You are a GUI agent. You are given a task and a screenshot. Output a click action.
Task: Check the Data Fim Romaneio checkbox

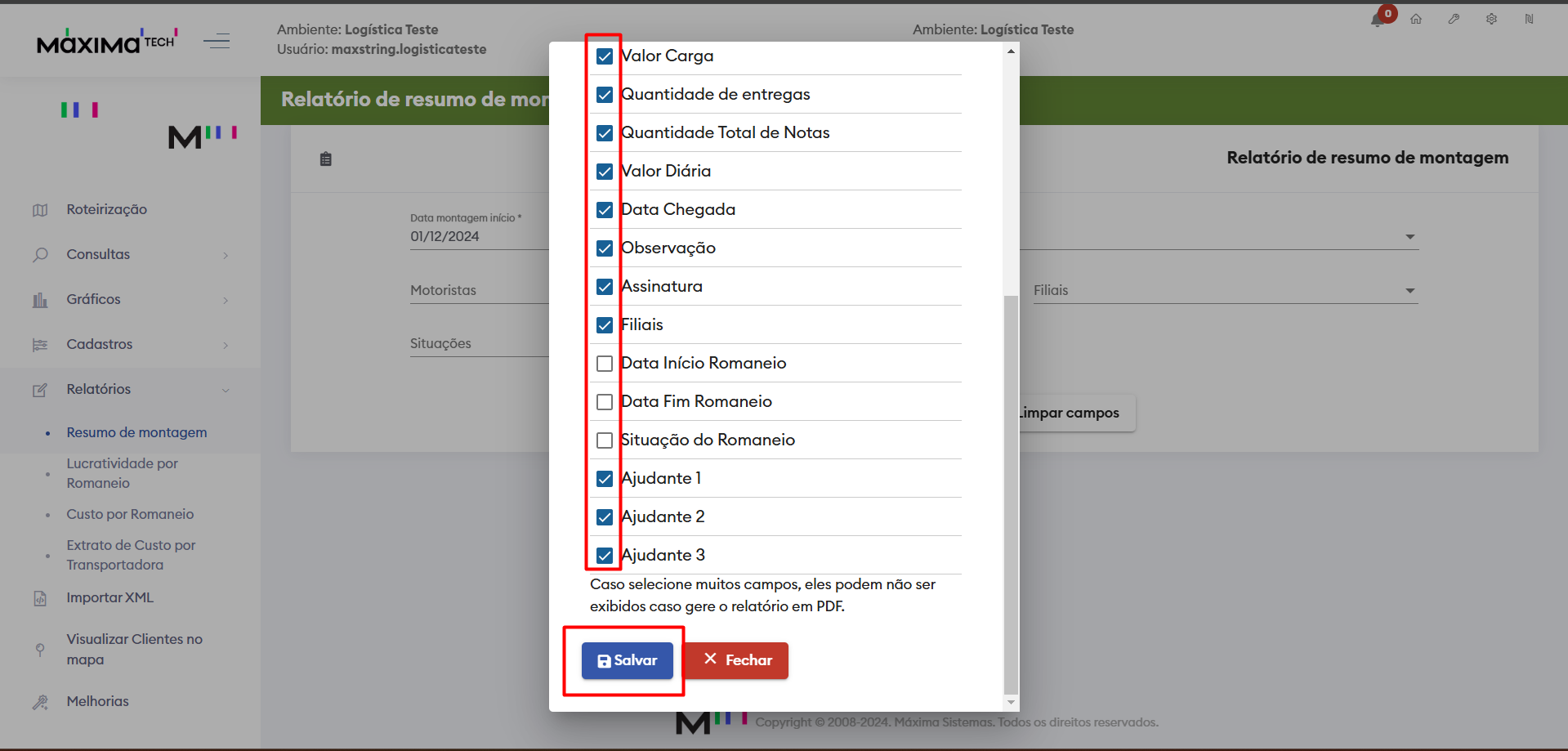coord(605,402)
